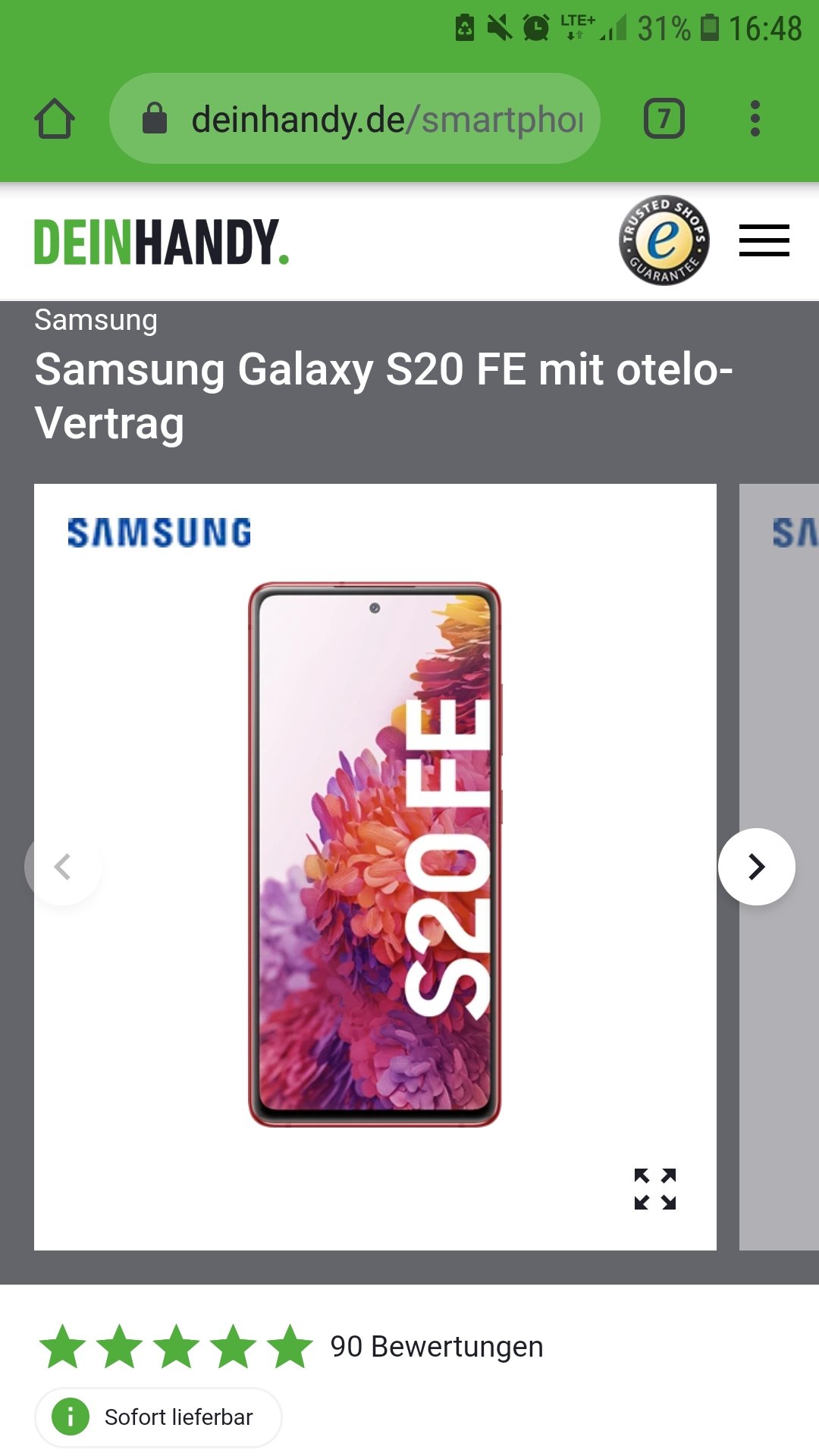This screenshot has width=819, height=1456.
Task: Tap the alarm clock status icon
Action: 536,29
